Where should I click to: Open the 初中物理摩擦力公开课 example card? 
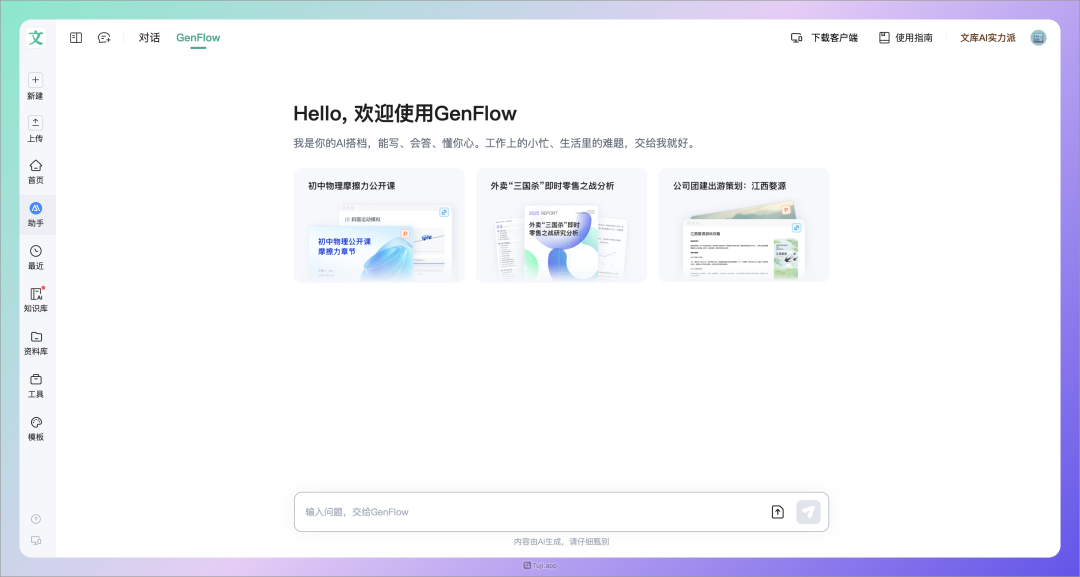point(379,224)
